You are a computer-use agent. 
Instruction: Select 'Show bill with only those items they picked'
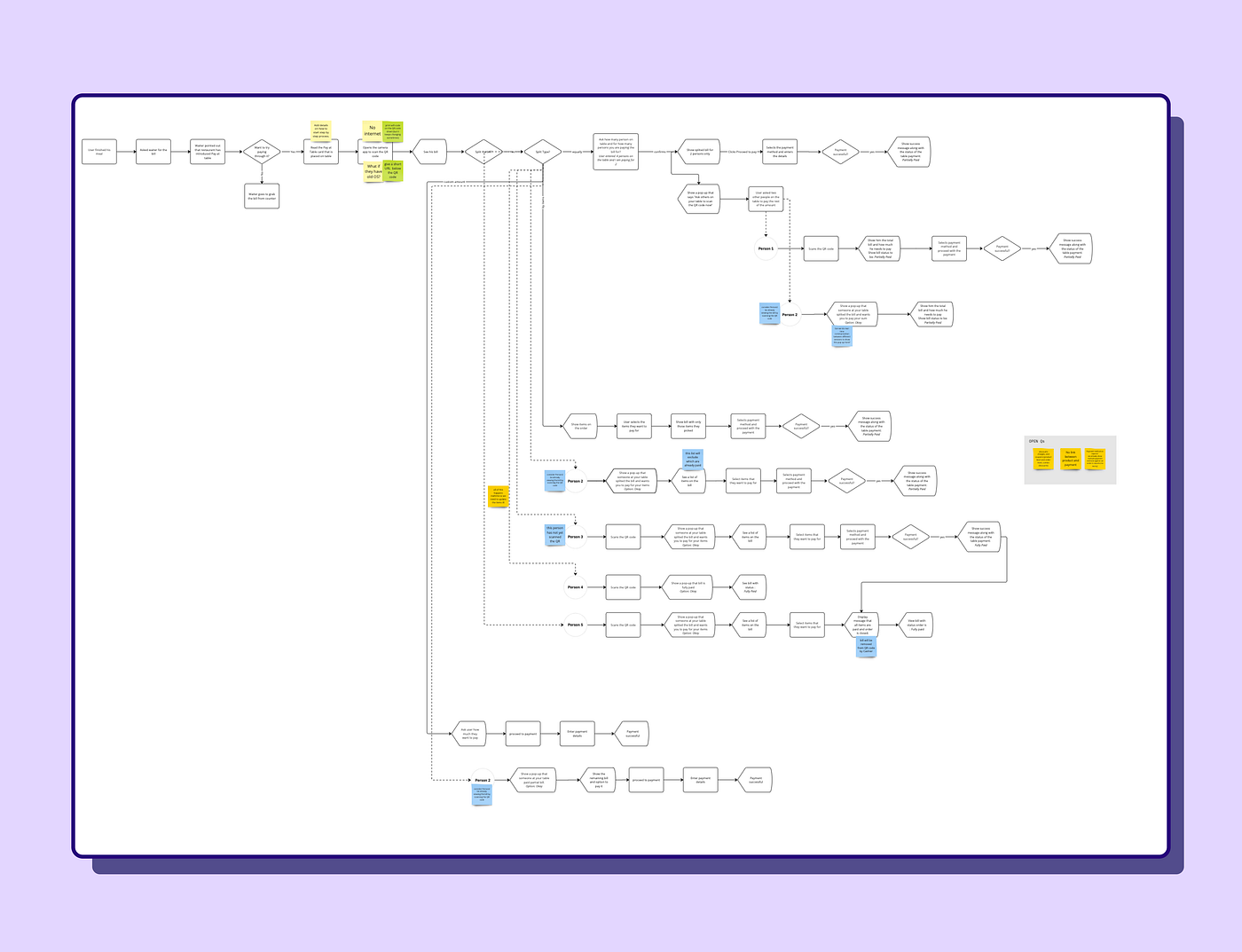688,427
